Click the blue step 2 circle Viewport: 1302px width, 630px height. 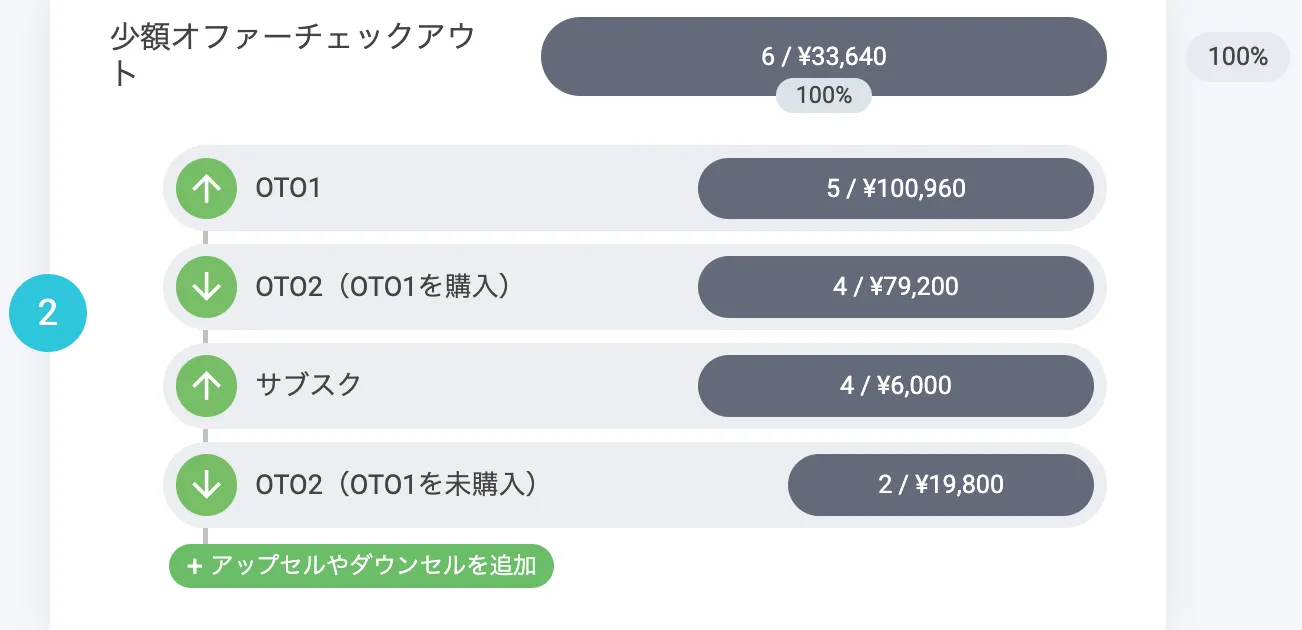click(48, 313)
